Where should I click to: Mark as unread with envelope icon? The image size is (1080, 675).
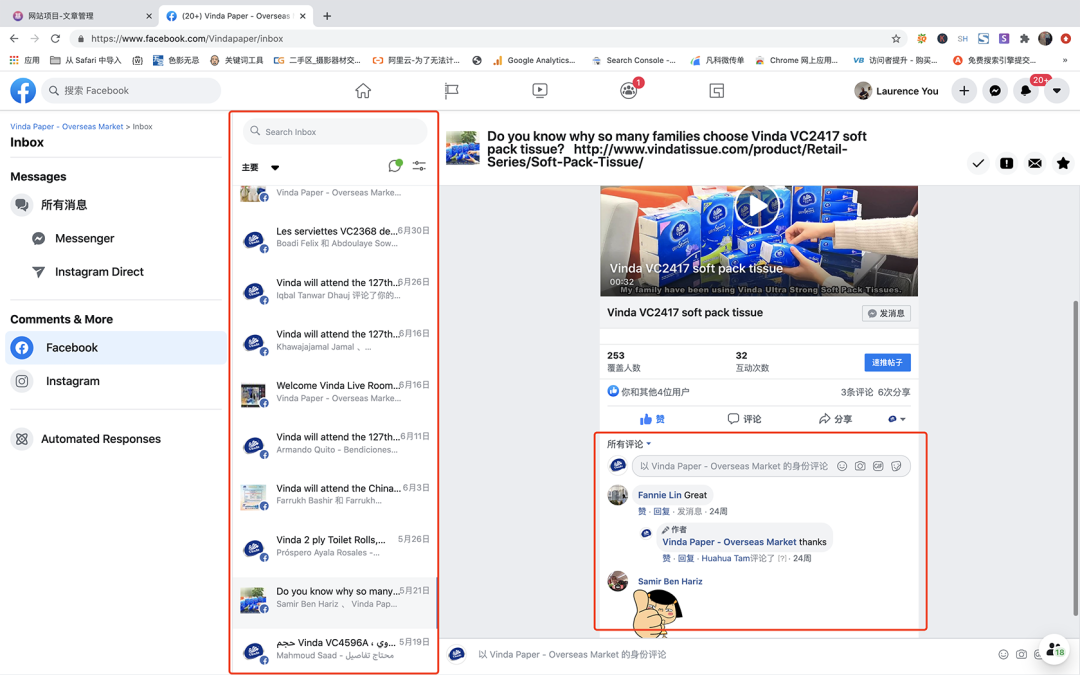1035,163
